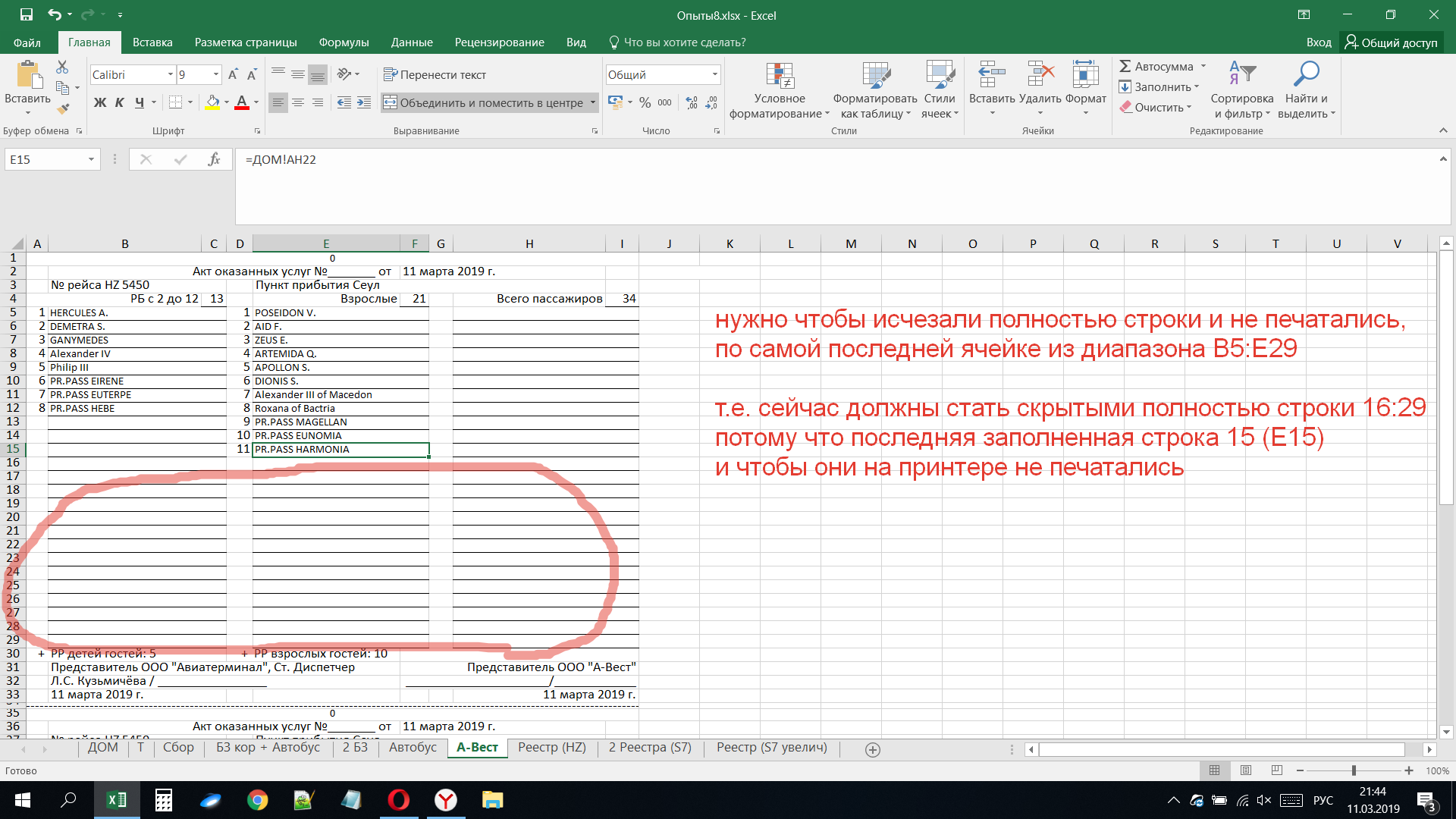Click the Insert Cells icon
The height and width of the screenshot is (819, 1456).
point(991,74)
